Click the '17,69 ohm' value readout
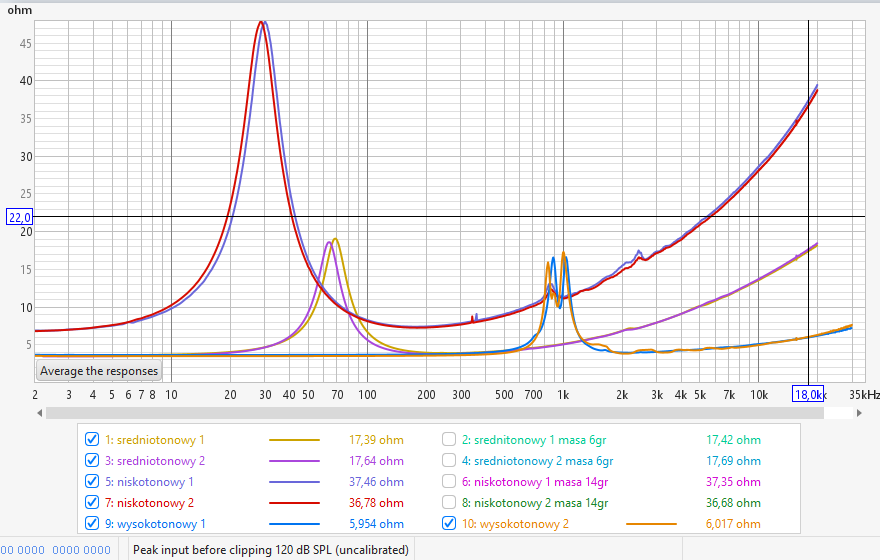 pyautogui.click(x=733, y=461)
